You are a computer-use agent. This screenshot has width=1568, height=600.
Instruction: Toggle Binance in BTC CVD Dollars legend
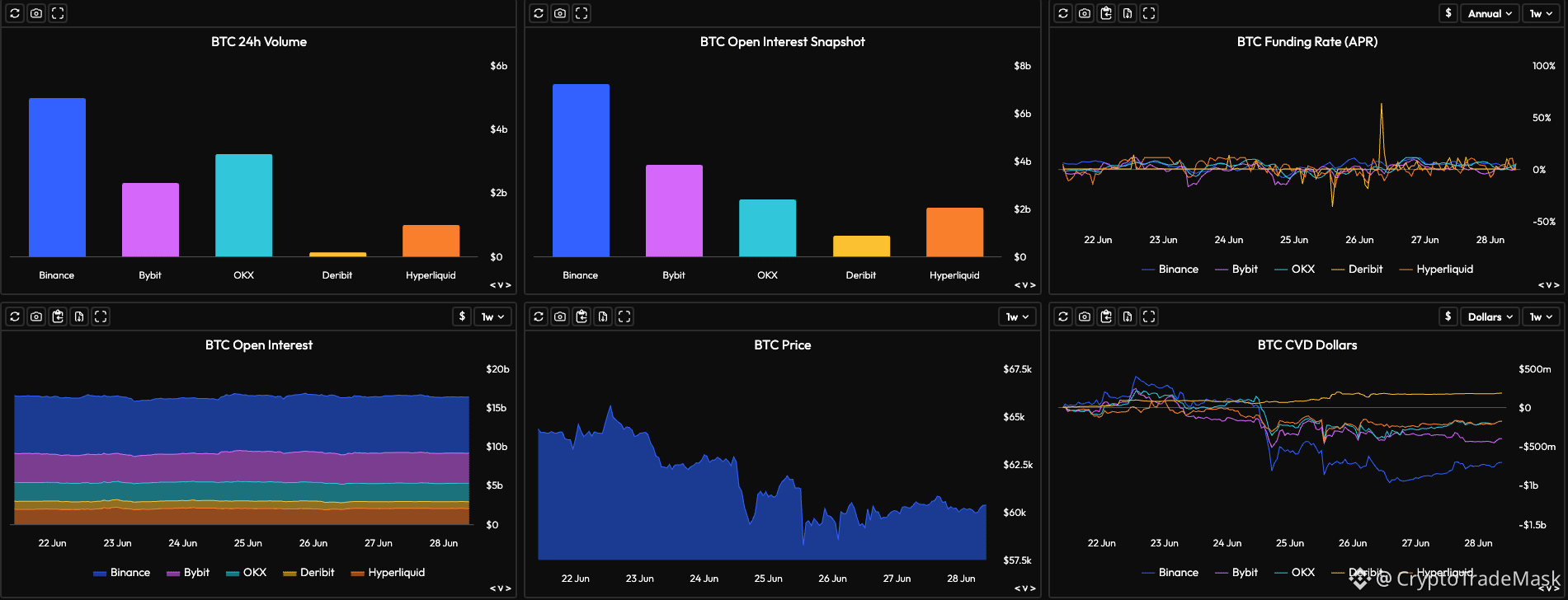(x=1170, y=573)
